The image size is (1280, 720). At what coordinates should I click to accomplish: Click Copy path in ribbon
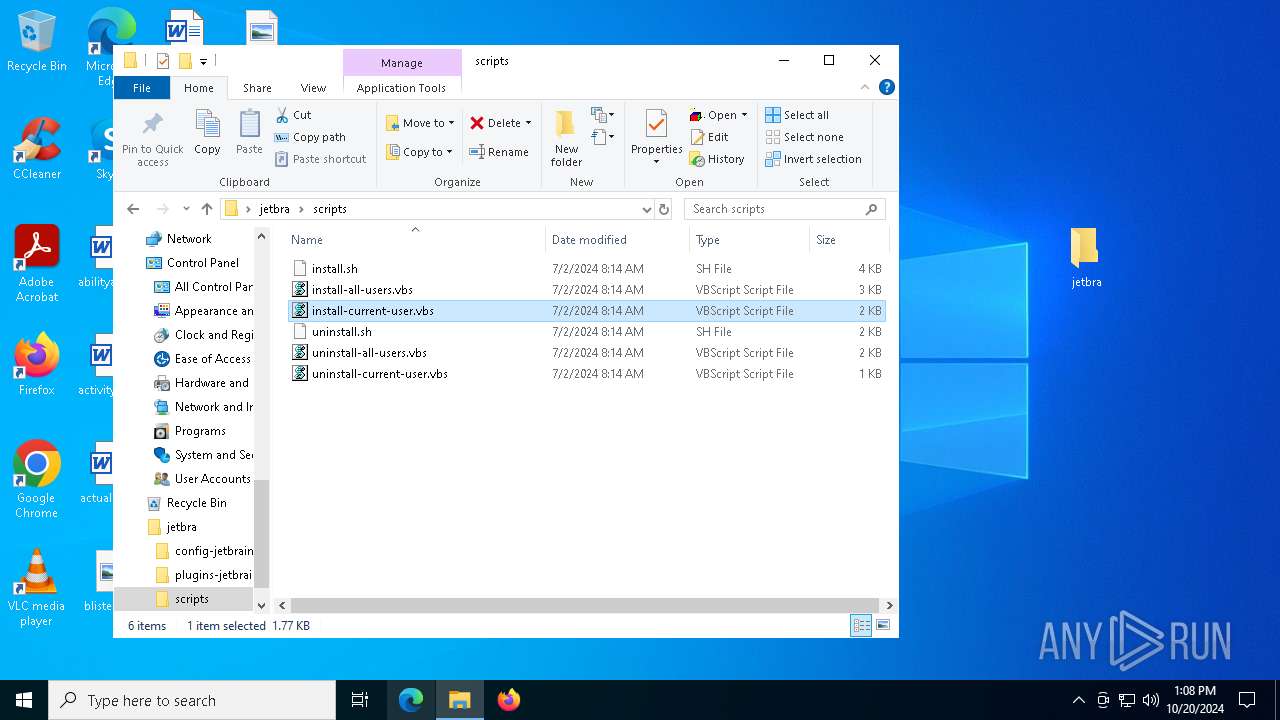pos(310,137)
